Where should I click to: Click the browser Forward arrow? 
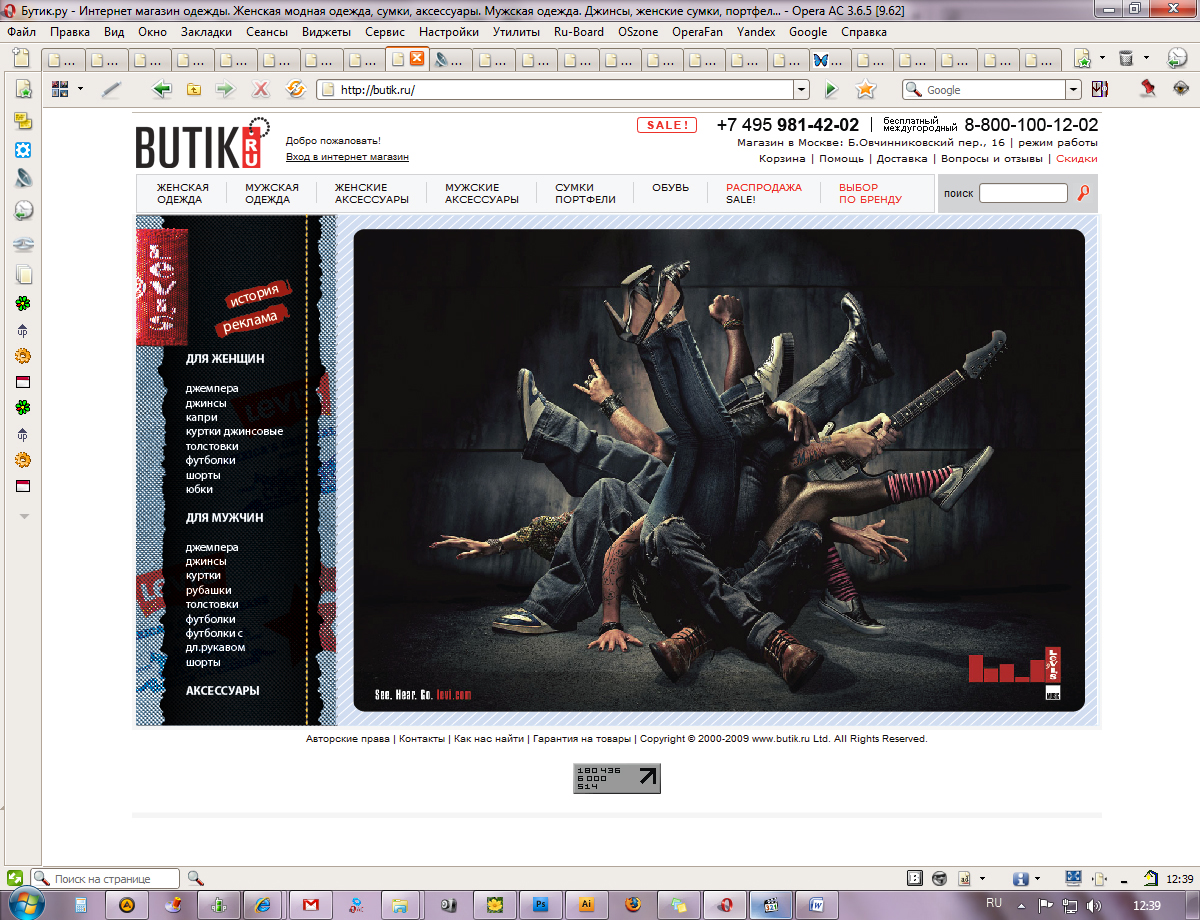point(225,89)
